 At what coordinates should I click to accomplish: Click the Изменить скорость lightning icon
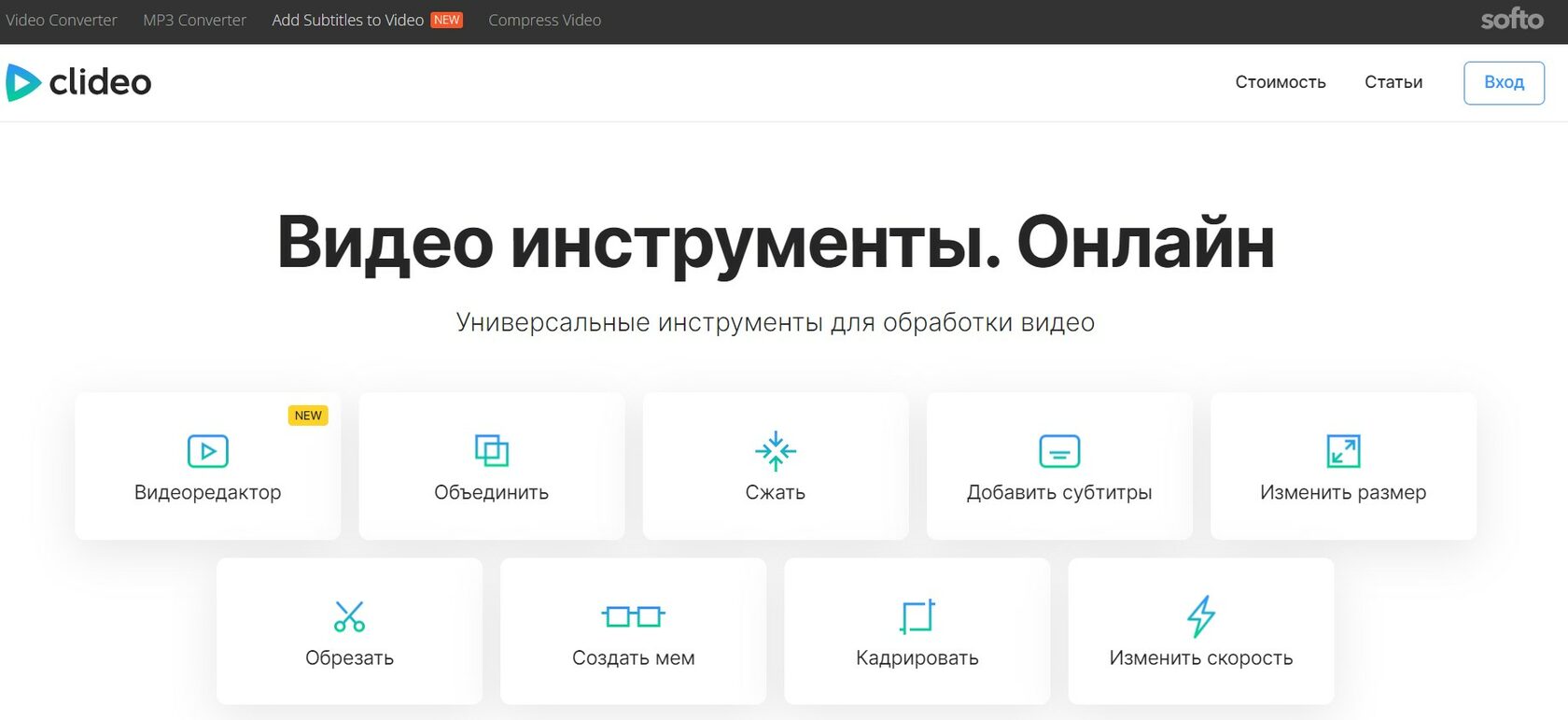pyautogui.click(x=1201, y=616)
